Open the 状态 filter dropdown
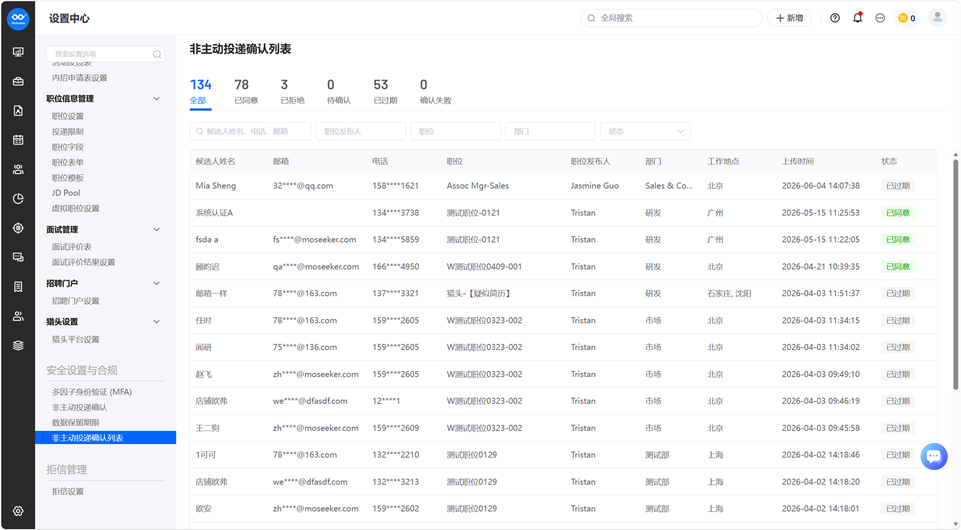Image resolution: width=961 pixels, height=530 pixels. pyautogui.click(x=645, y=131)
